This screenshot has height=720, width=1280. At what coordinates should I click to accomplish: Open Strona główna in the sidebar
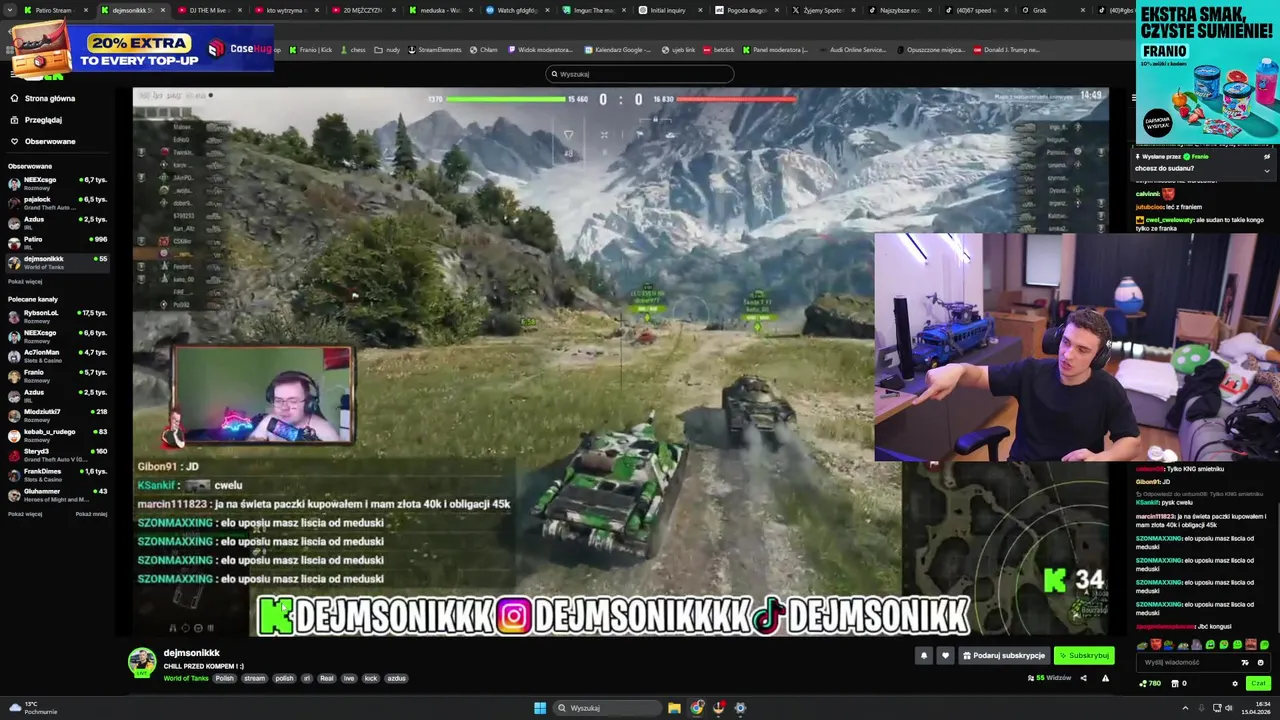(42, 98)
